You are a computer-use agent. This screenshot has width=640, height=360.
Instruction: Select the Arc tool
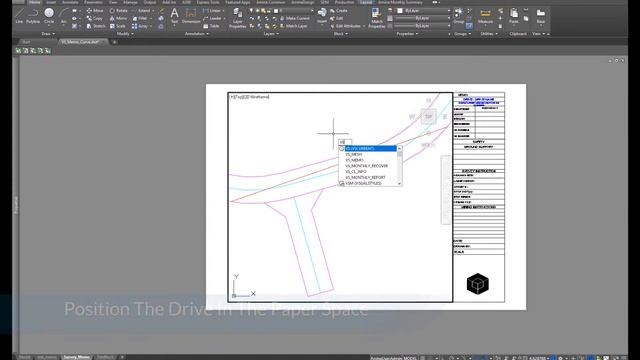tap(63, 16)
